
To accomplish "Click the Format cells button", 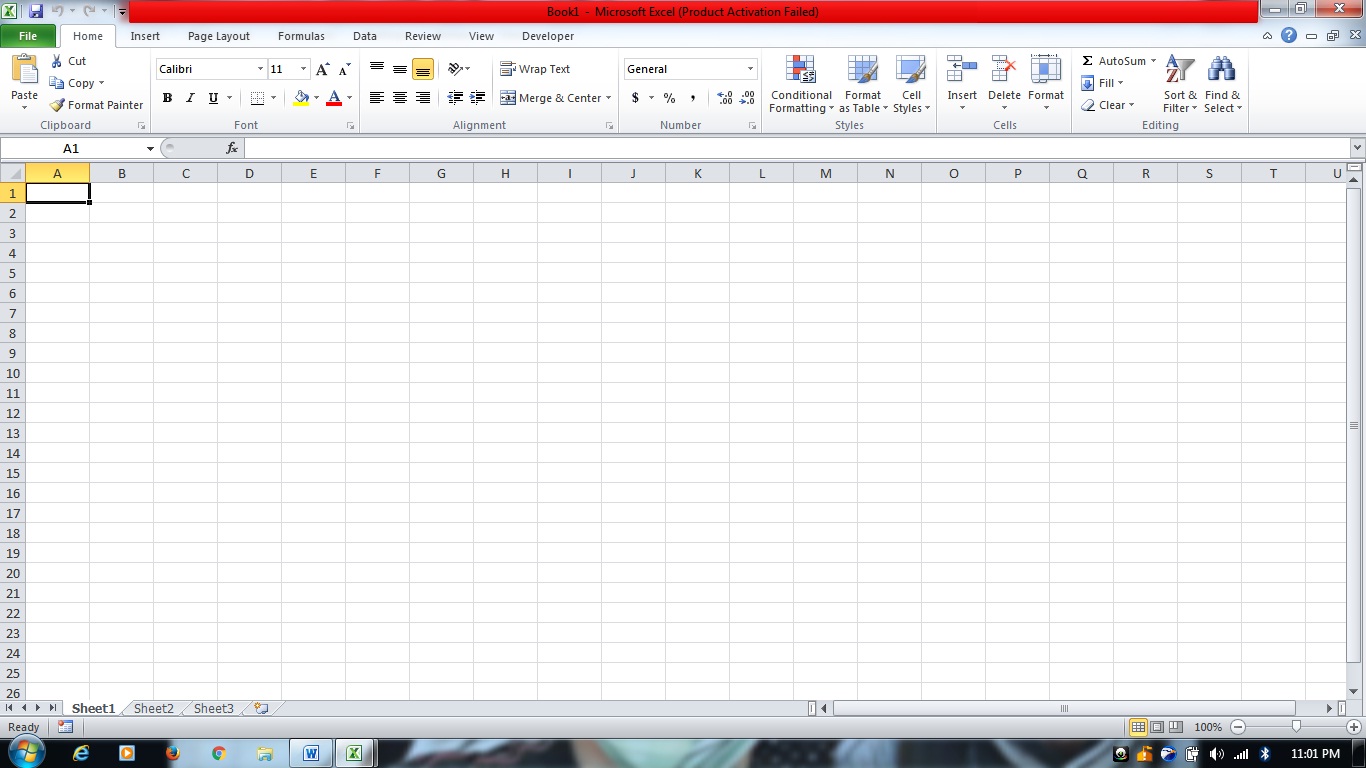I will tap(1046, 84).
